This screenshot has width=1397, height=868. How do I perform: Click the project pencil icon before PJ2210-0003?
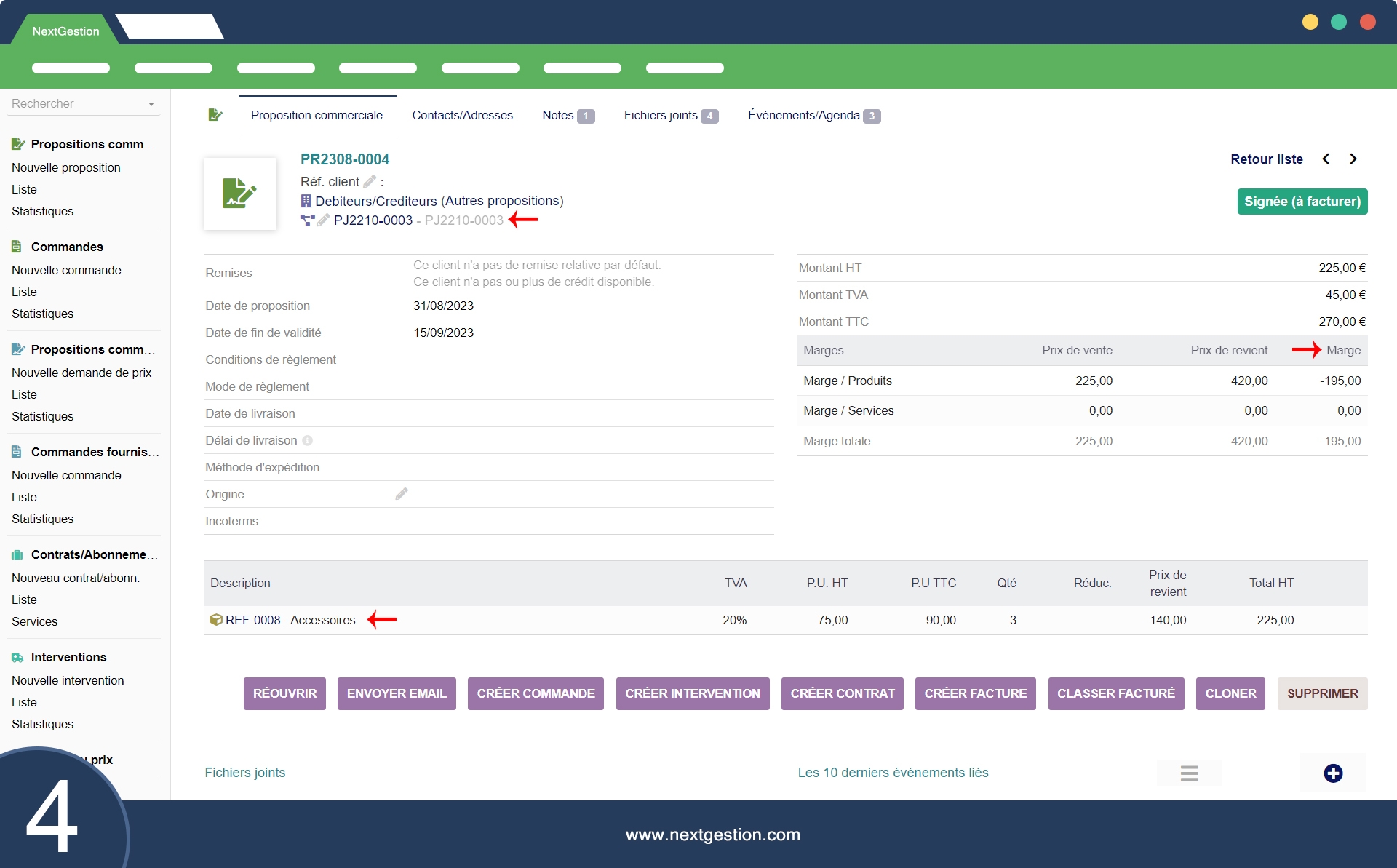324,220
